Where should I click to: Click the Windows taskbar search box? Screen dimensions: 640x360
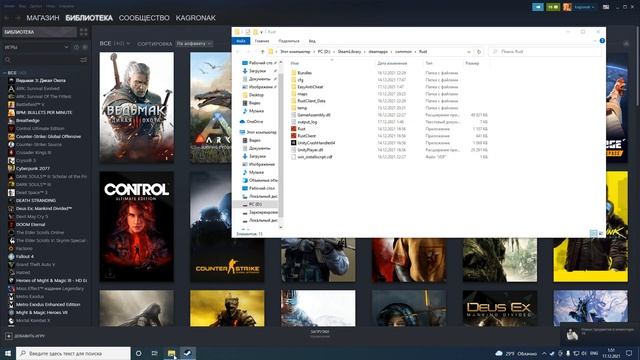tap(73, 353)
